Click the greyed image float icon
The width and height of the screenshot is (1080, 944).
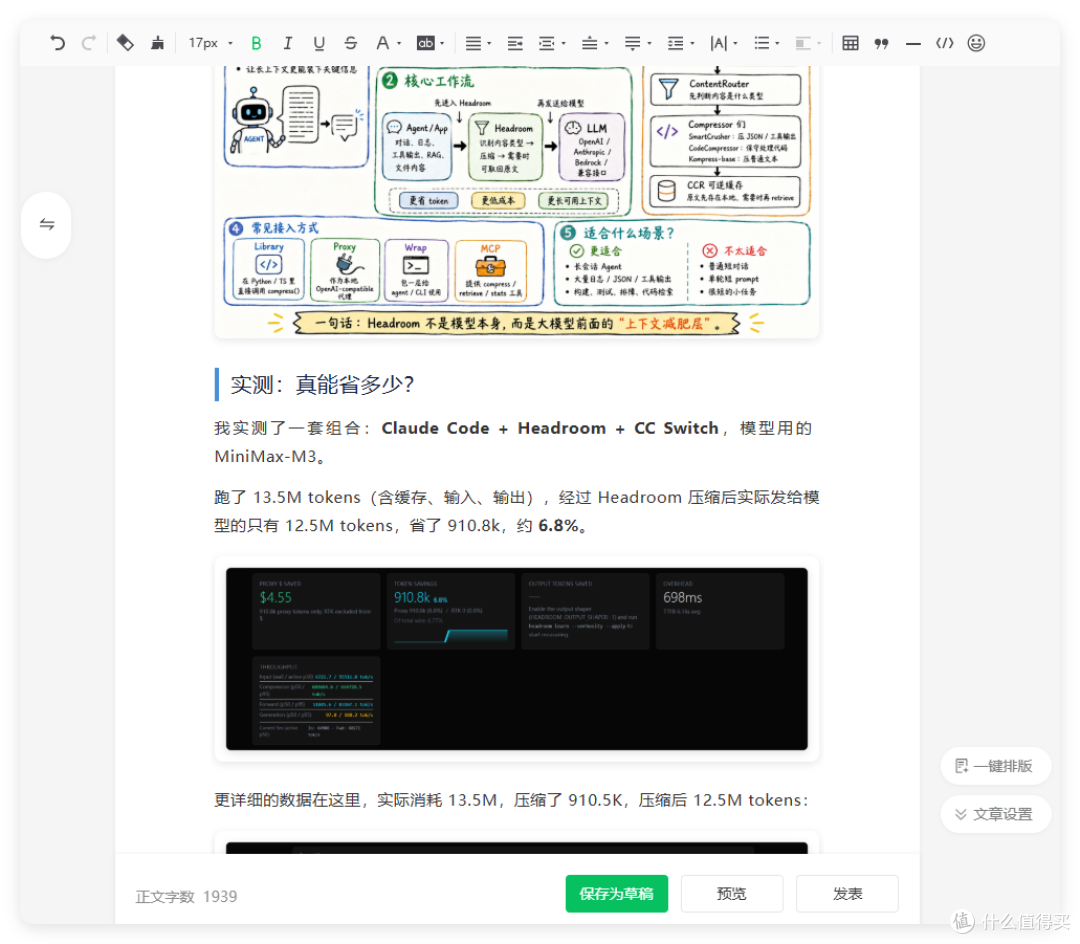(802, 43)
